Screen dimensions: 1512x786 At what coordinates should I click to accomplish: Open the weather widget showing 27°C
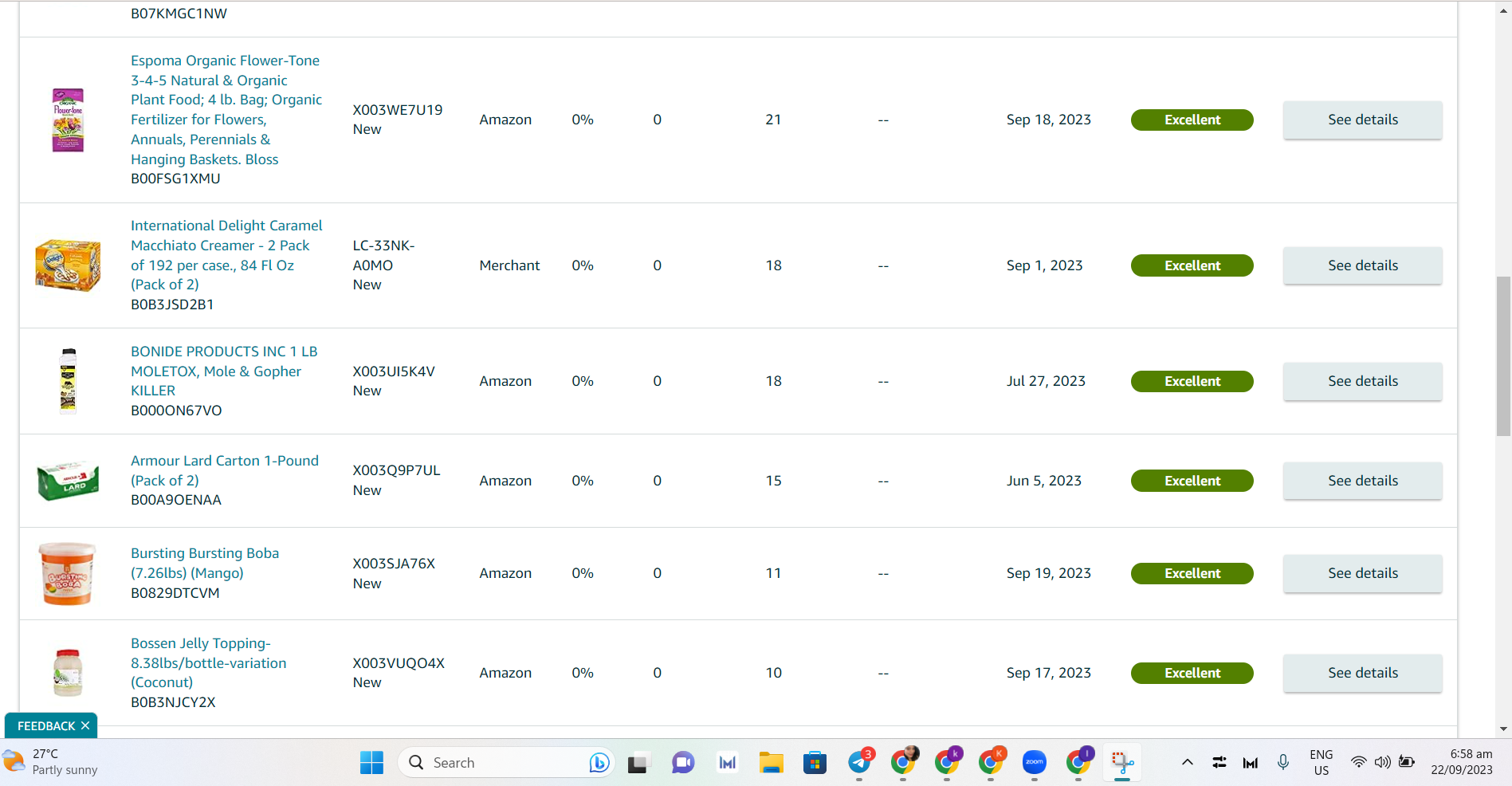tap(50, 762)
